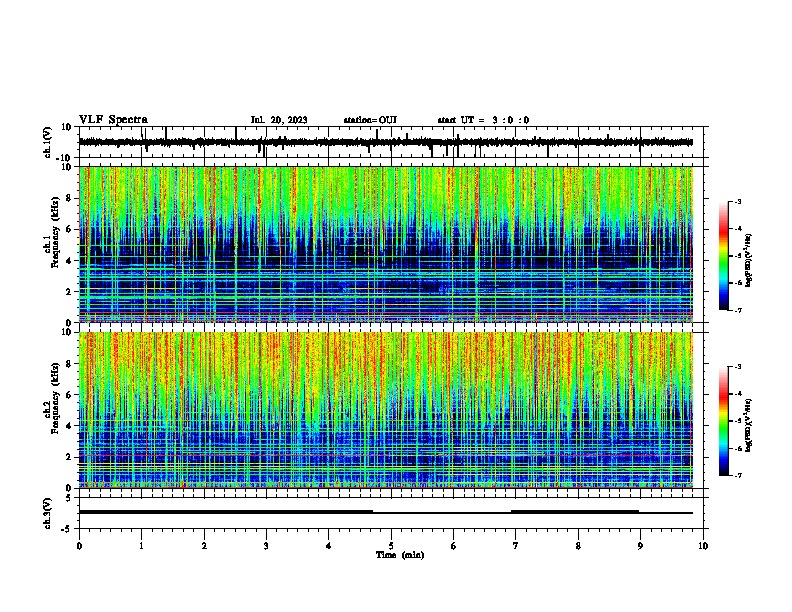Click the "station=OUJ" header label
Screen dimensions: 792x612
point(370,120)
